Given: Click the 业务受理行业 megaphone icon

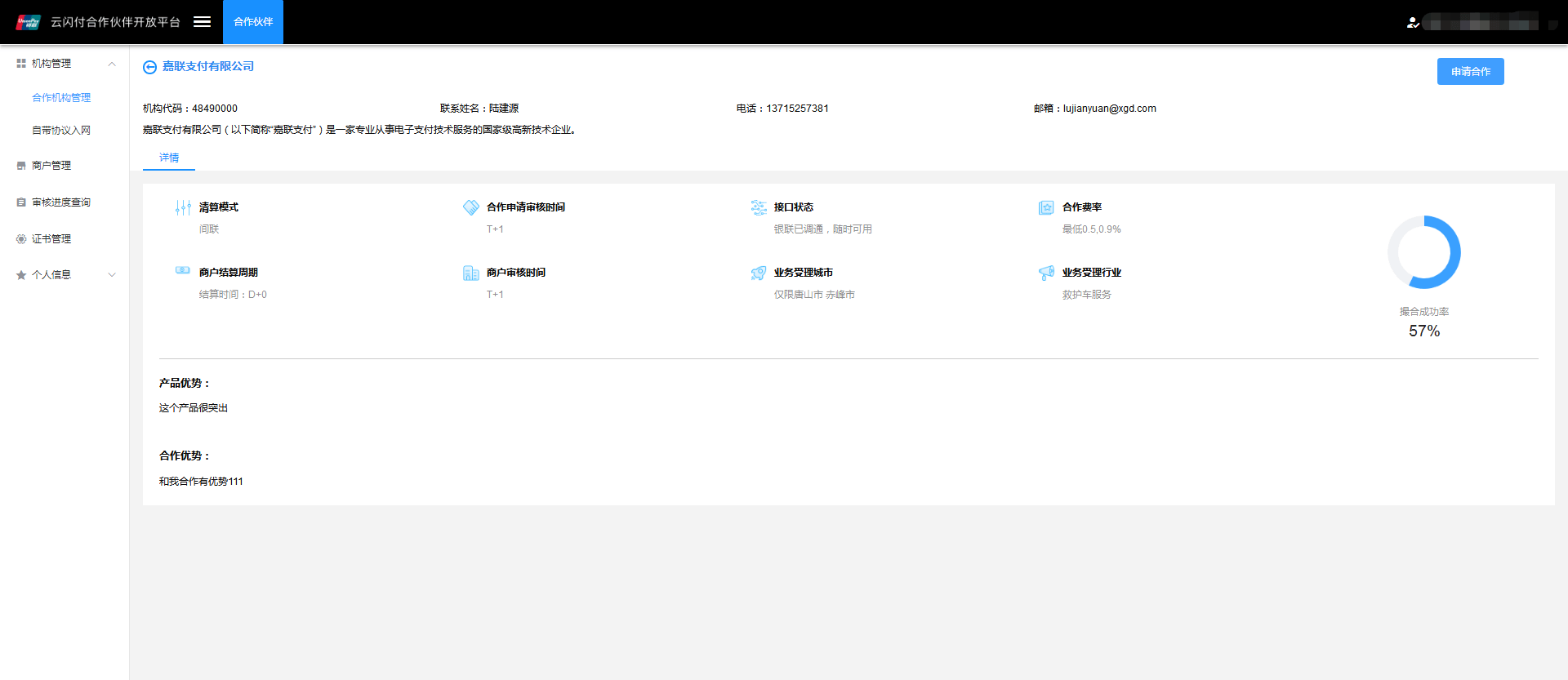Looking at the screenshot, I should (x=1046, y=273).
